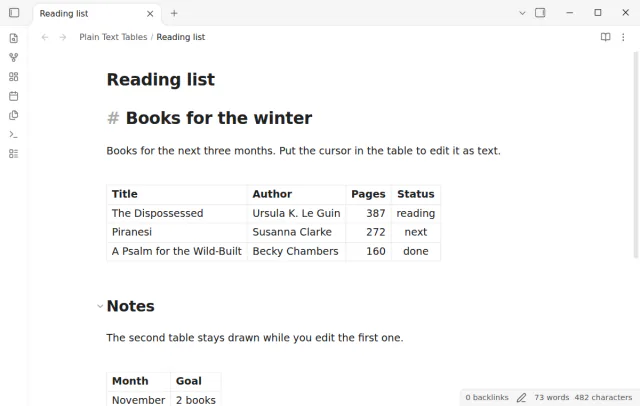Open a new tab with plus button
Viewport: 640px width, 406px height.
pos(174,13)
